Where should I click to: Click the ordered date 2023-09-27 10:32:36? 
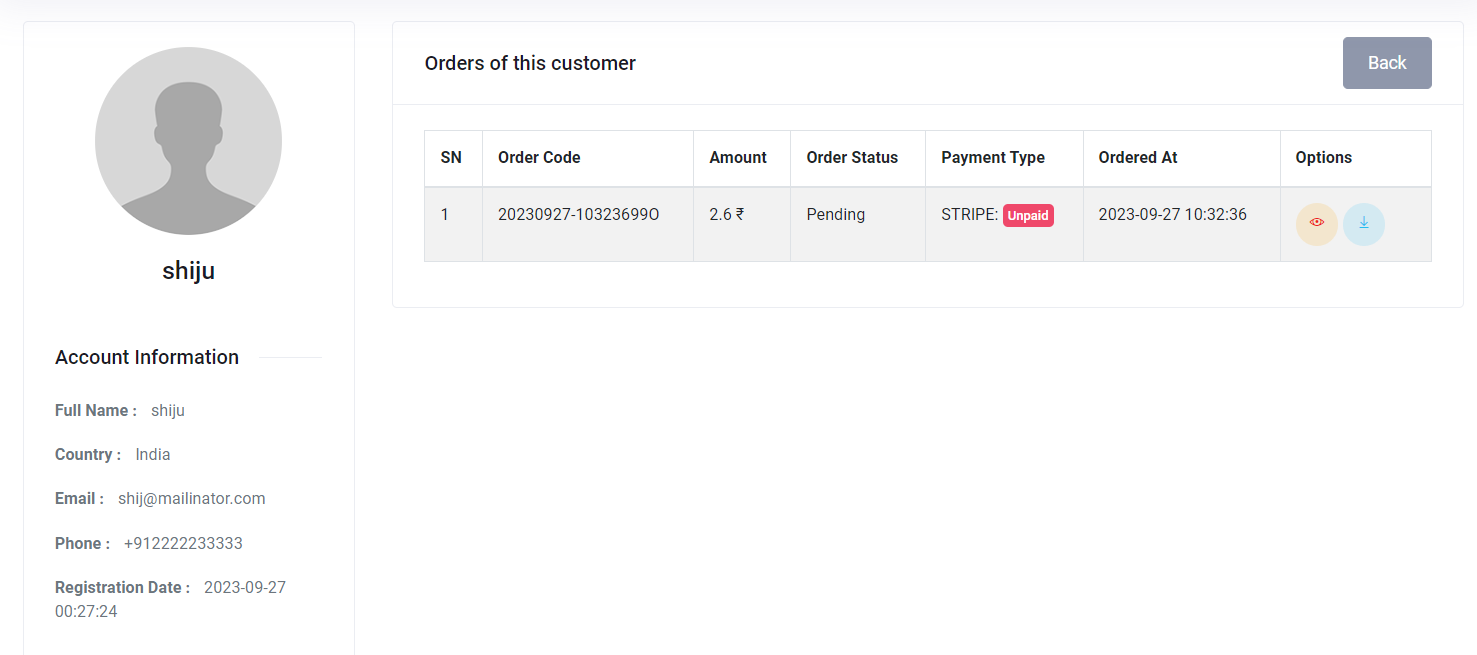(x=1172, y=215)
